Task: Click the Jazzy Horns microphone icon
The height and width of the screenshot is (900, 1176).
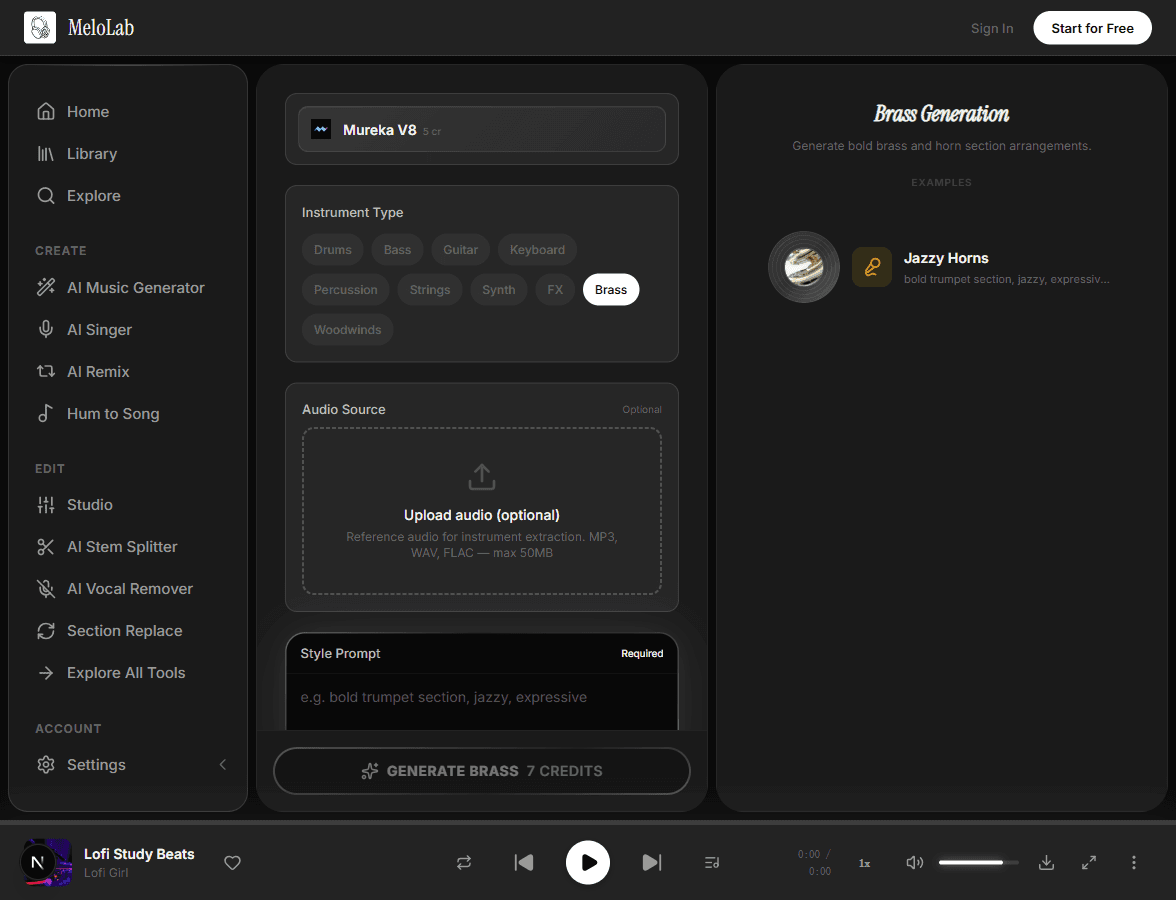Action: 872,267
